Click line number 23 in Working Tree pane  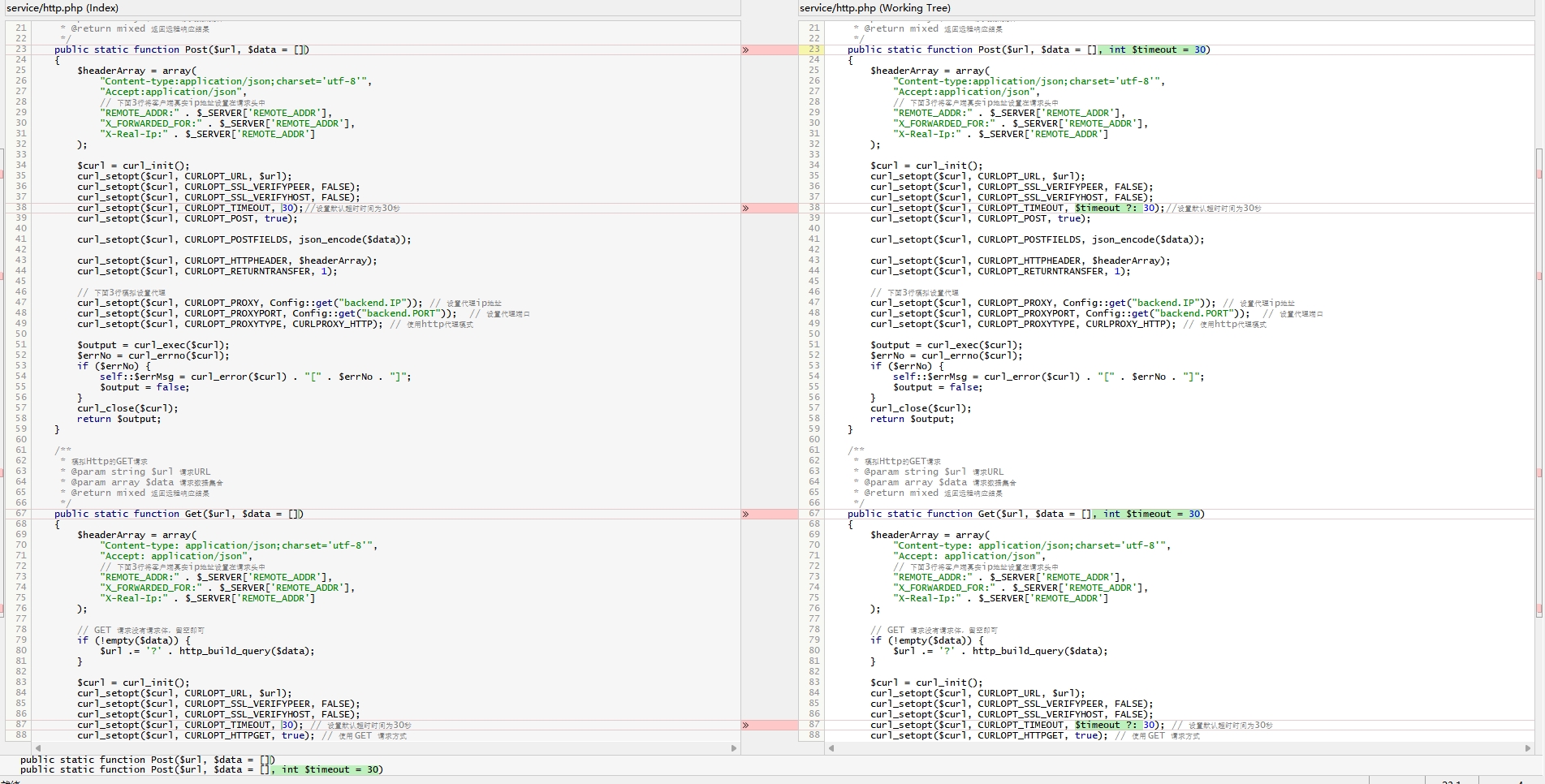point(813,50)
